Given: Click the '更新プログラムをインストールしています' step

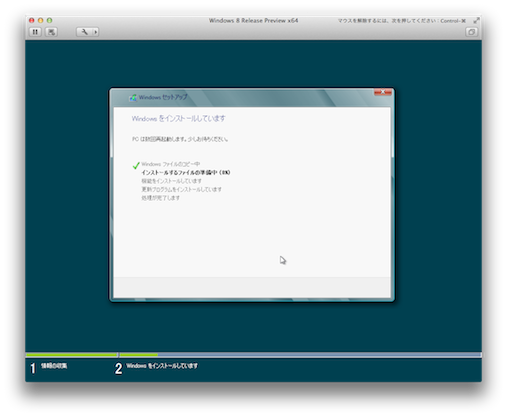Looking at the screenshot, I should pos(181,189).
